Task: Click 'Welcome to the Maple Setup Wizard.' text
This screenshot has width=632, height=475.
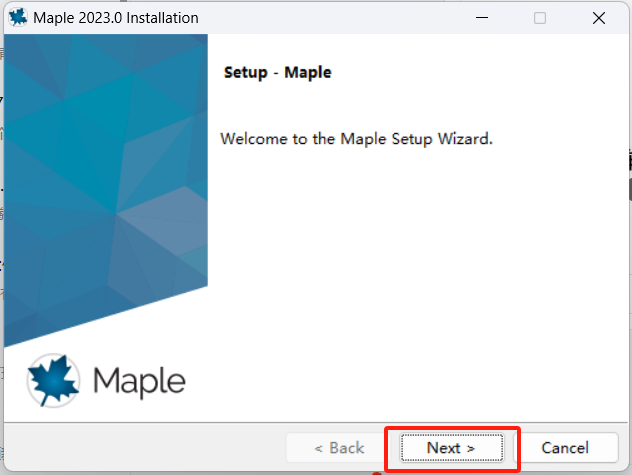Action: (356, 139)
